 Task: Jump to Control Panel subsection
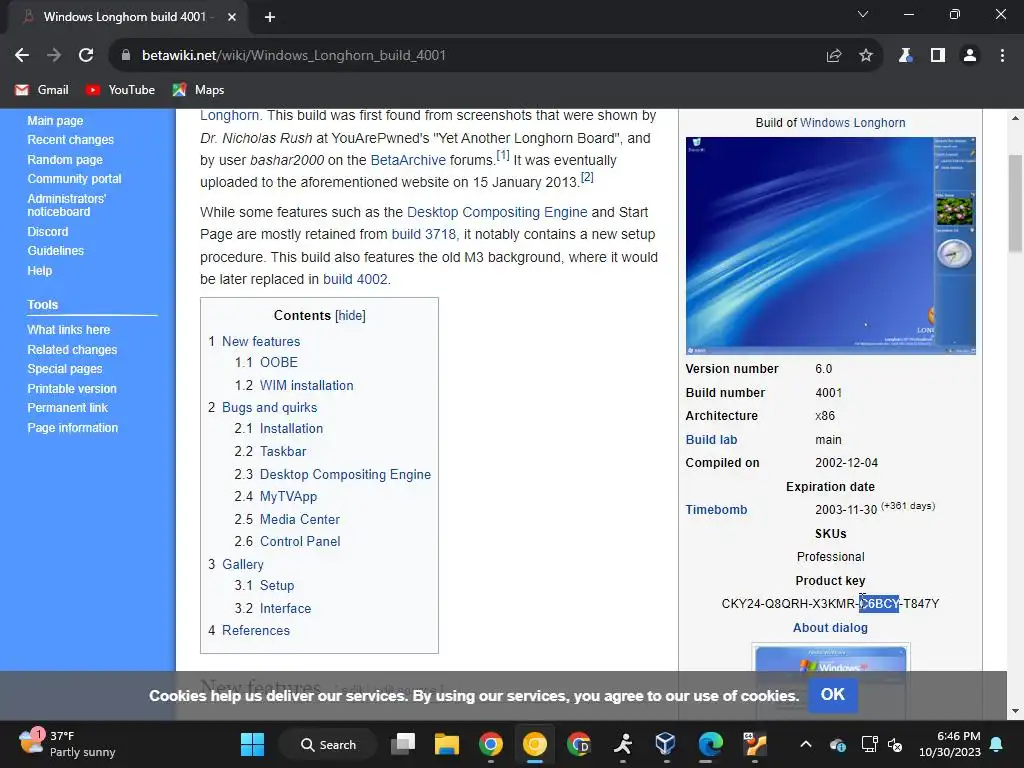(300, 541)
